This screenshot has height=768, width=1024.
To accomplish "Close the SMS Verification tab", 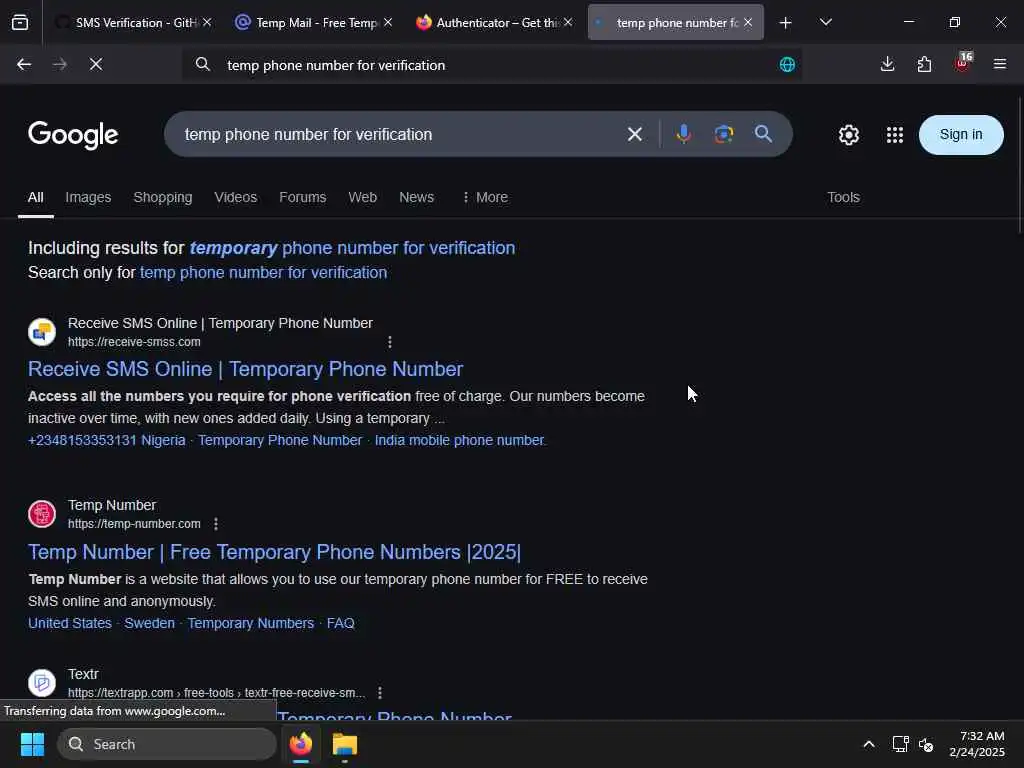I will [207, 23].
